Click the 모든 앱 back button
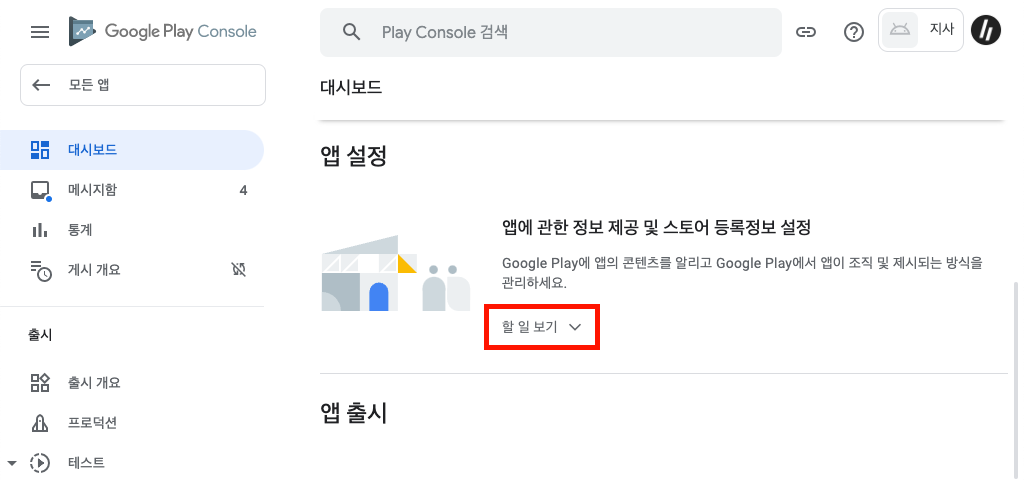Screen dimensions: 1024x480 coord(143,85)
